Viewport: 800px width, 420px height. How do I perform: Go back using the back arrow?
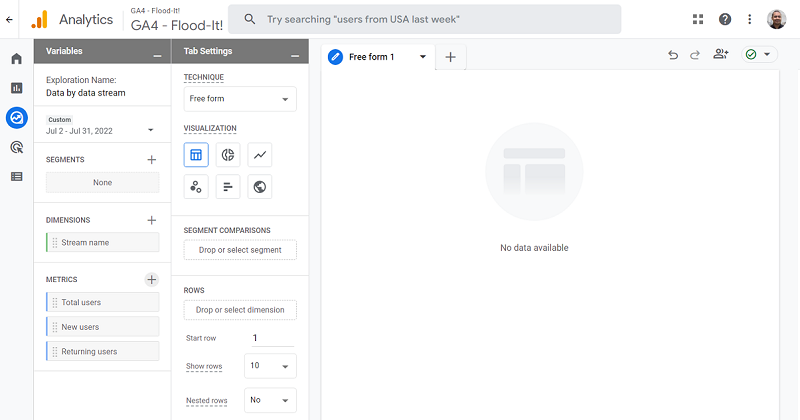[x=9, y=19]
